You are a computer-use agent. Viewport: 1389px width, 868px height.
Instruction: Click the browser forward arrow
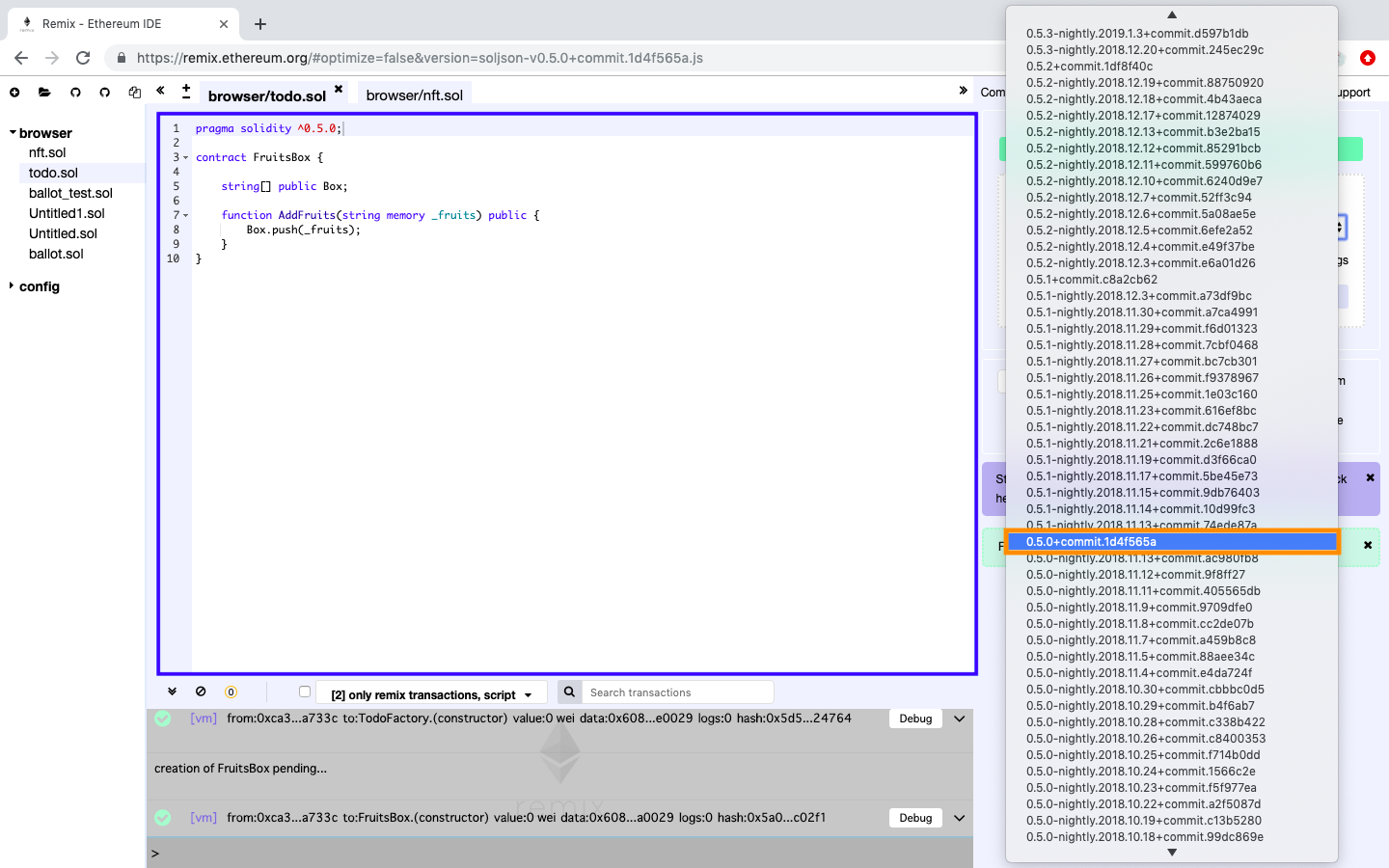52,58
